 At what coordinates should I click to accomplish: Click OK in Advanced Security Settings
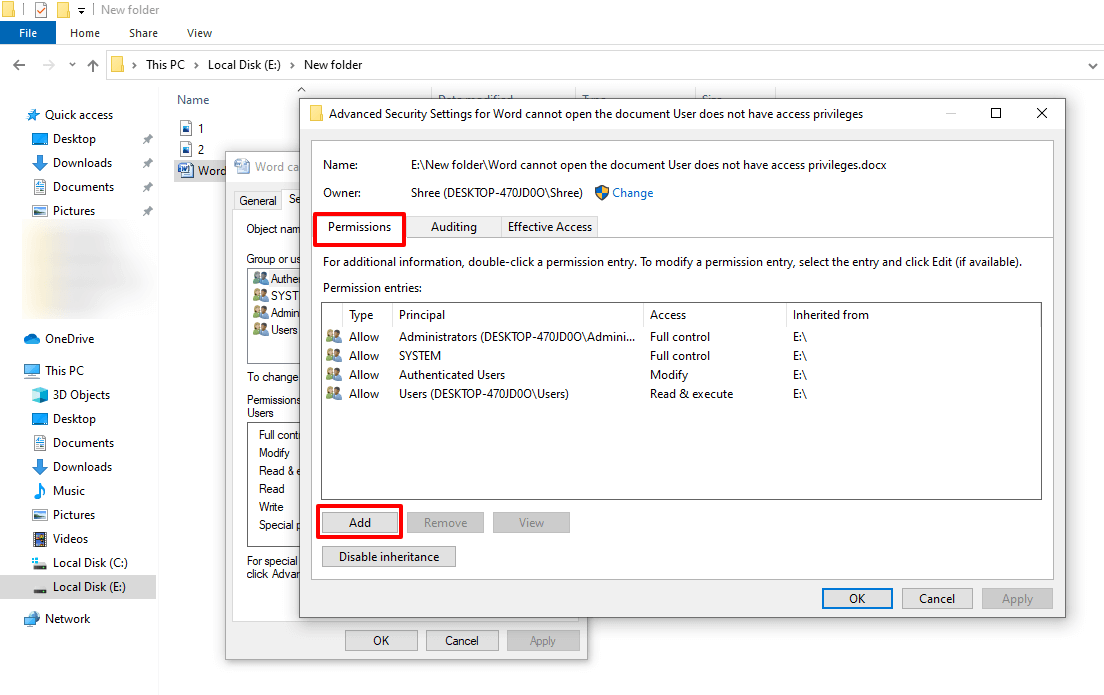[857, 599]
